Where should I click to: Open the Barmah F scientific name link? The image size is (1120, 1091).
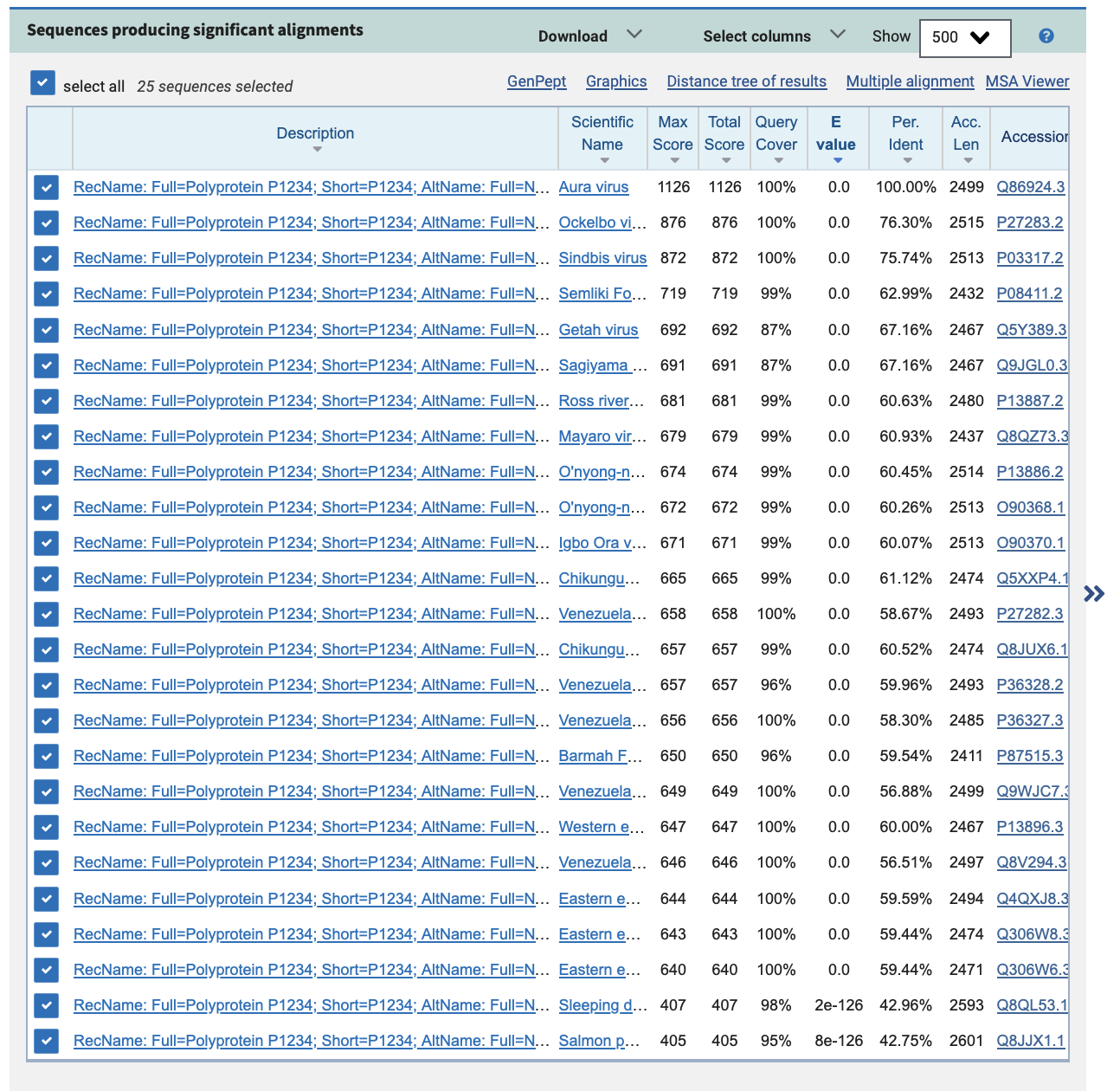[x=601, y=756]
